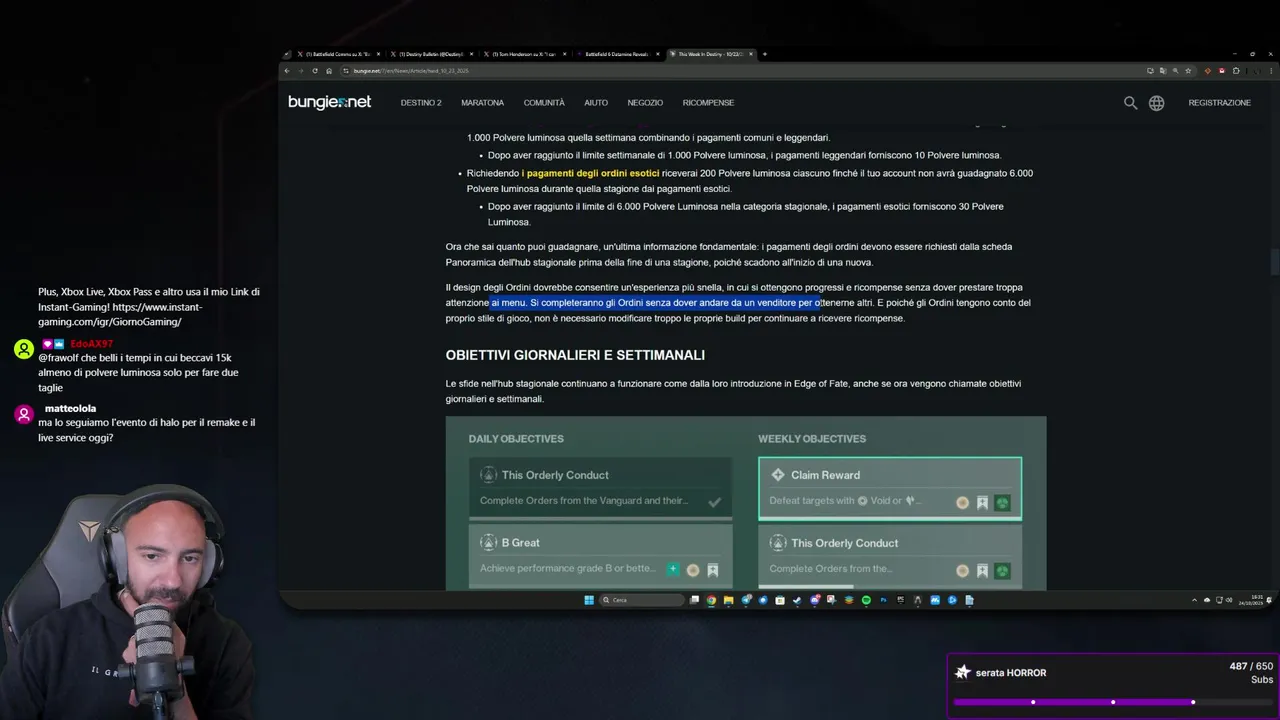Viewport: 1280px width, 720px height.
Task: Open Task View on the taskbar
Action: [x=694, y=600]
